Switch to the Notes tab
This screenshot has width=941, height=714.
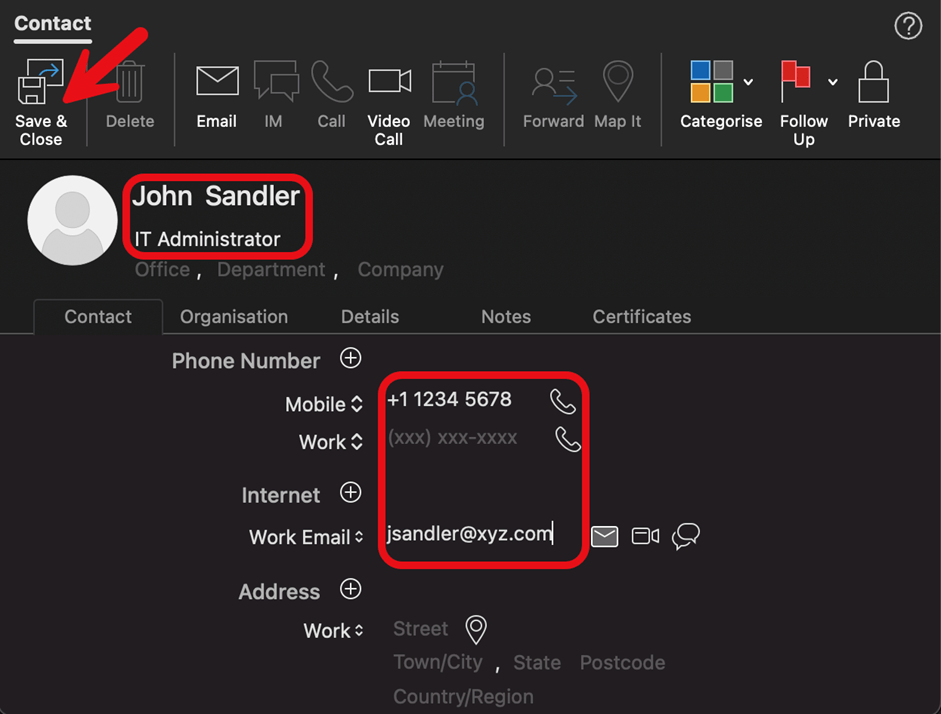pyautogui.click(x=506, y=316)
